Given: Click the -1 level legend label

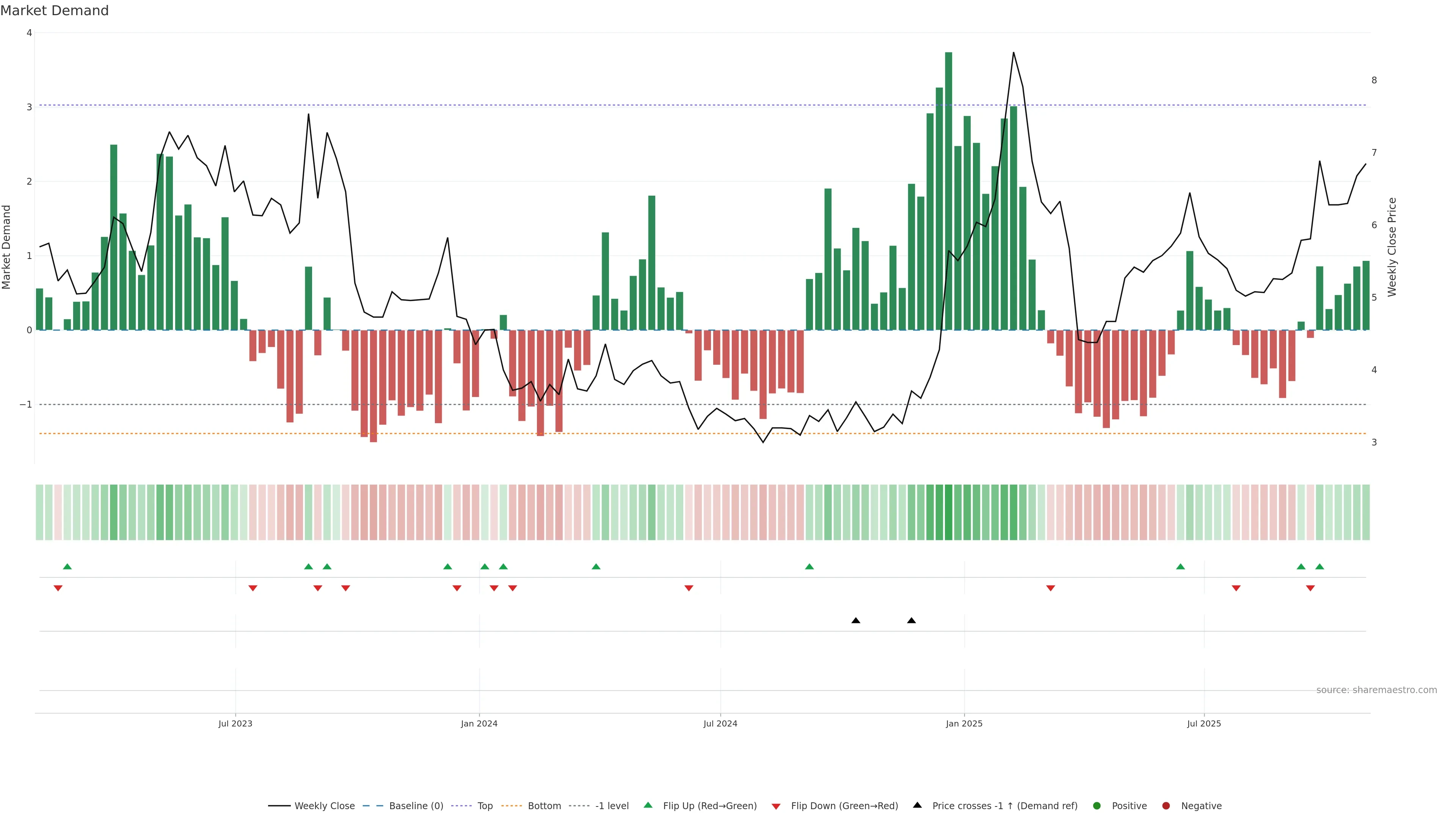Looking at the screenshot, I should [612, 806].
